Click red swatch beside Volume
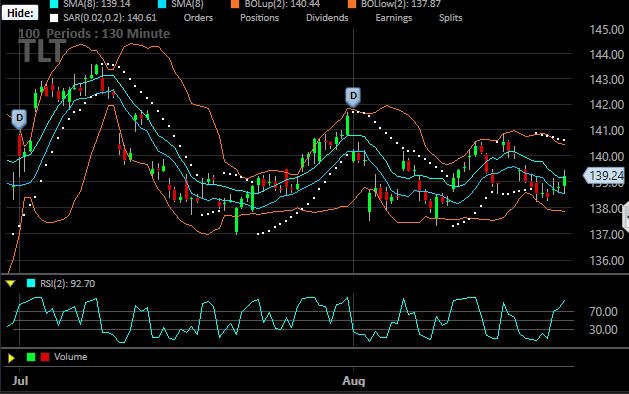Screen dimensions: 629x394 coord(45,357)
